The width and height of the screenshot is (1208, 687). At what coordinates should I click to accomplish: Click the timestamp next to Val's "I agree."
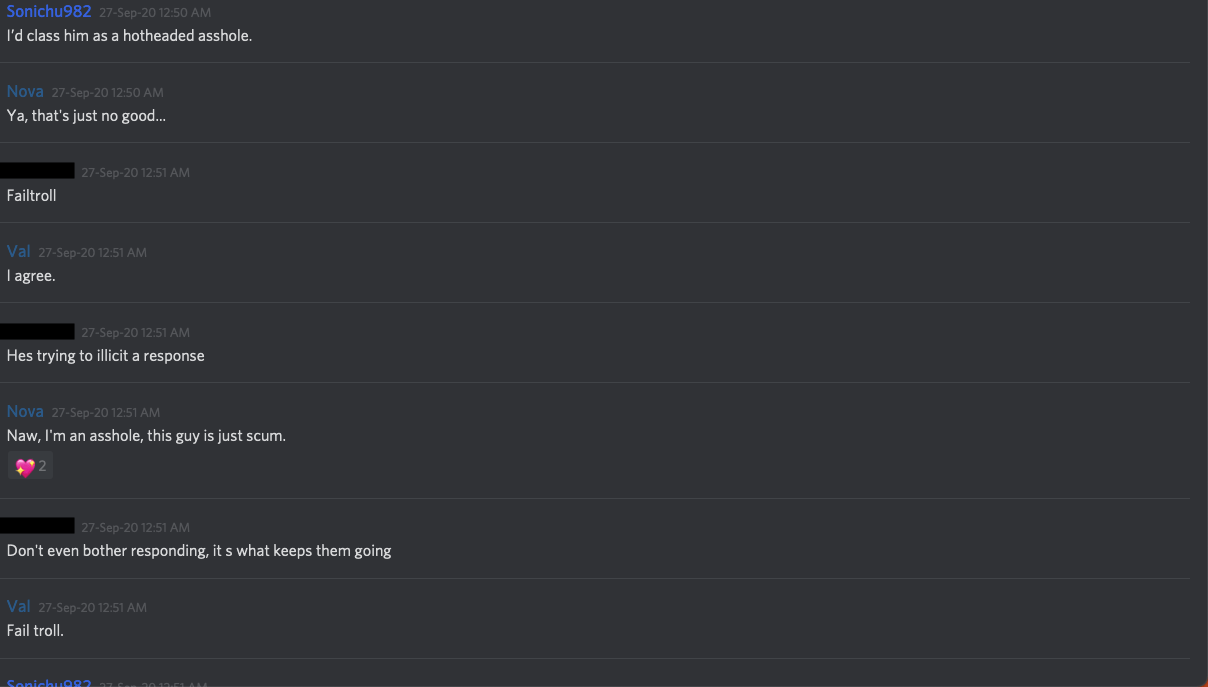tap(92, 253)
